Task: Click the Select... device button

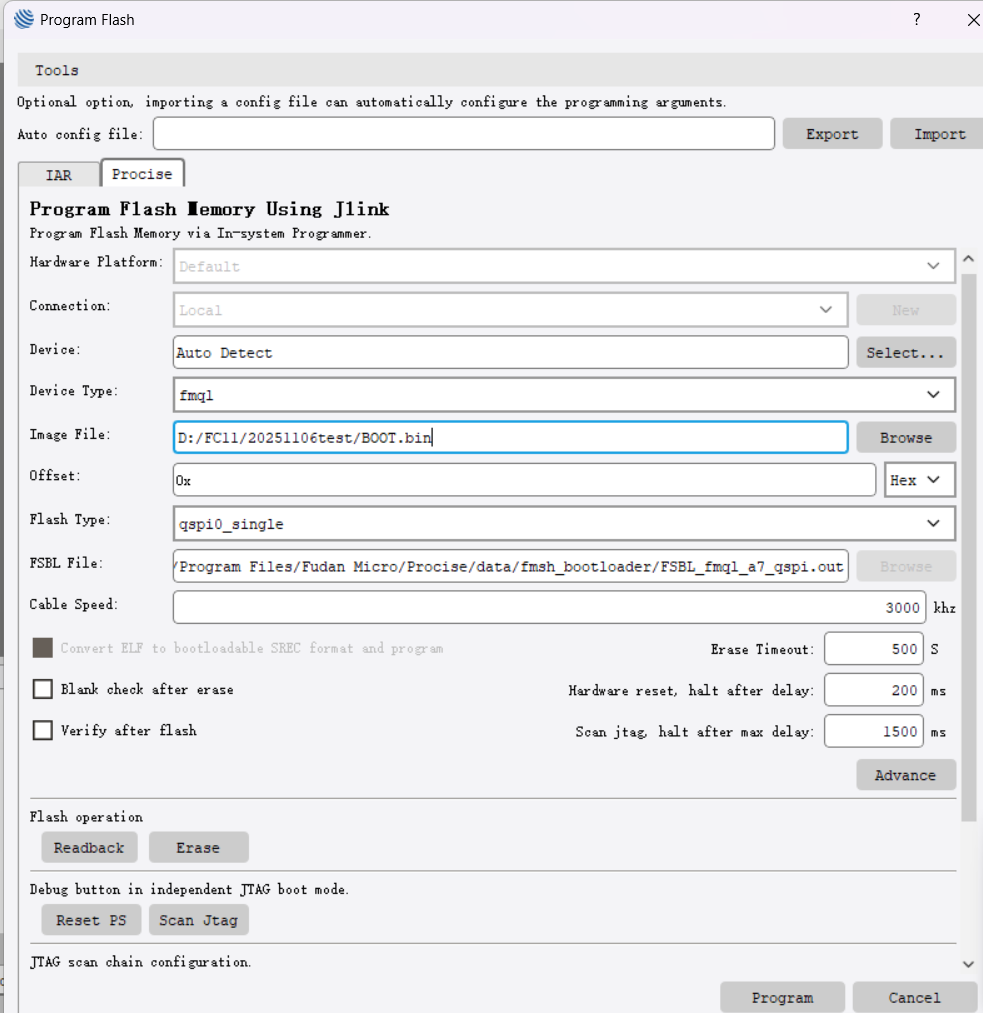Action: [905, 353]
